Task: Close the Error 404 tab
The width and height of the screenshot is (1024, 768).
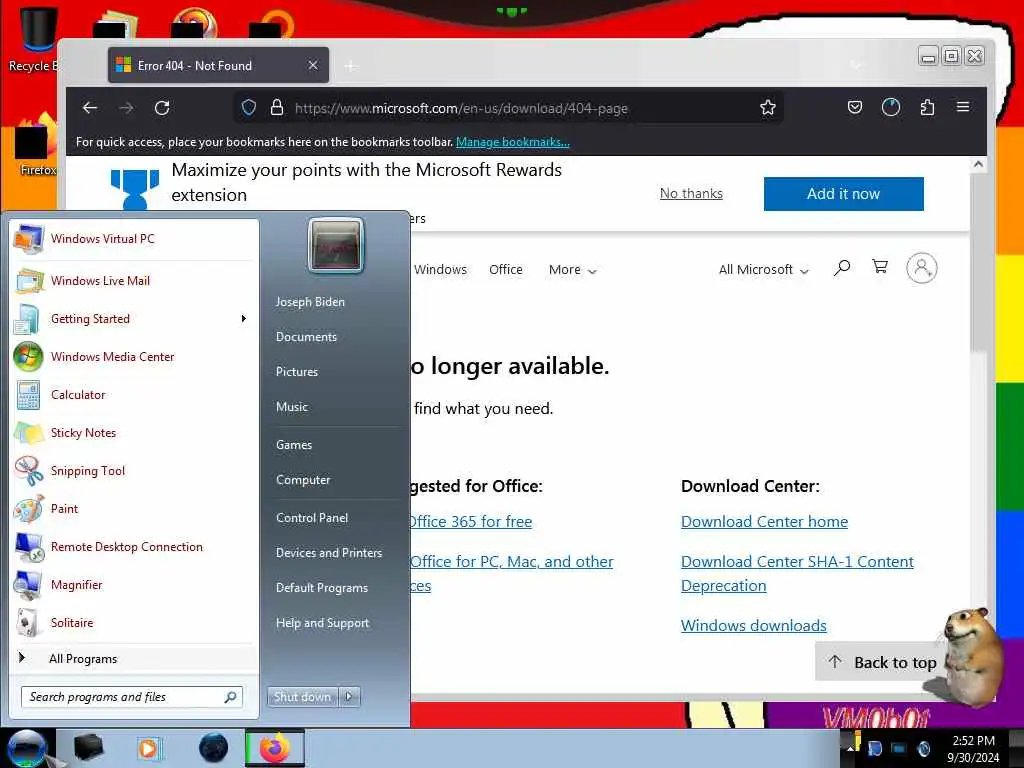Action: point(313,65)
